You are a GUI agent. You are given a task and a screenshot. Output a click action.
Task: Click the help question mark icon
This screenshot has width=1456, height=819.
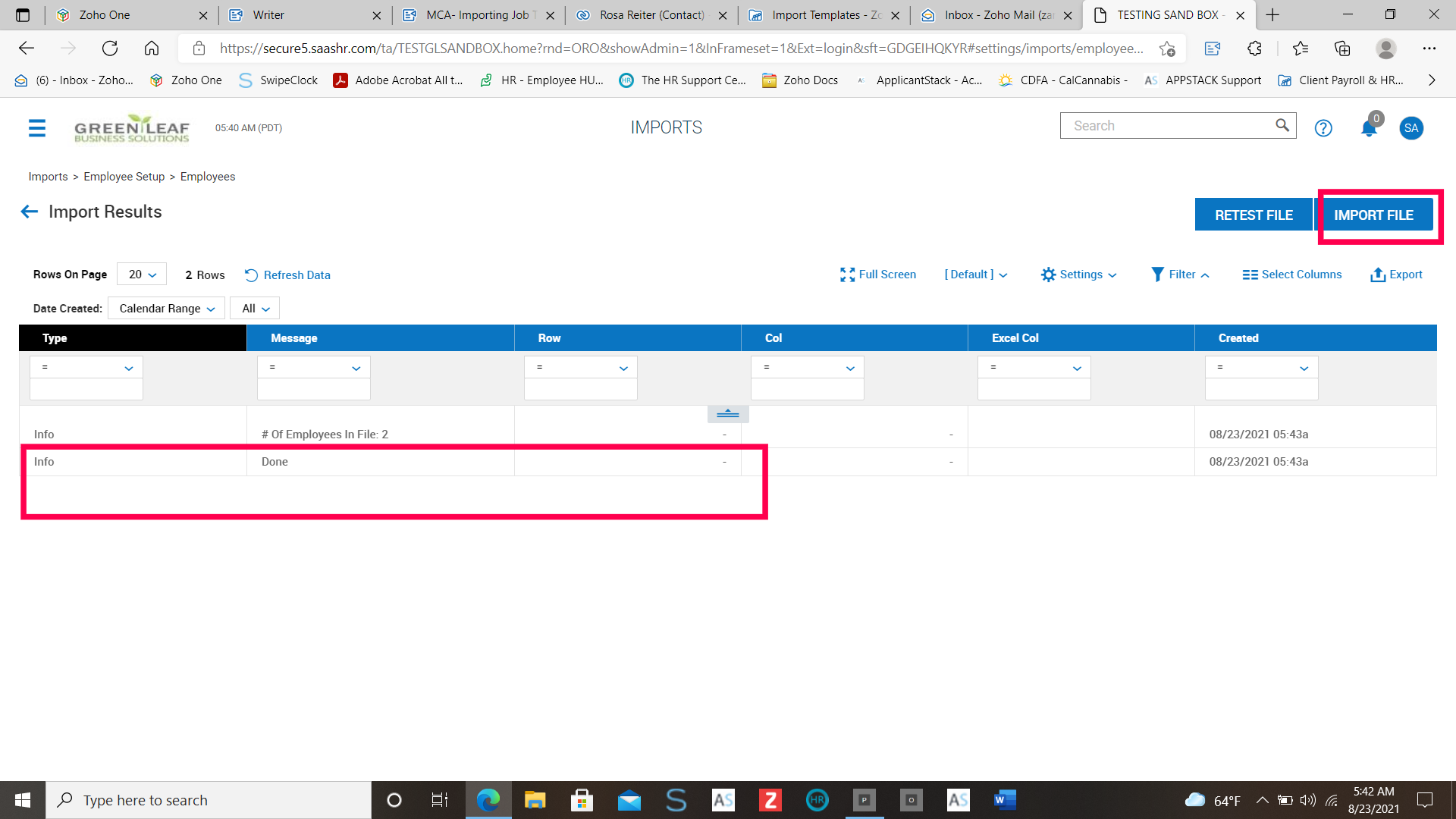pyautogui.click(x=1323, y=128)
